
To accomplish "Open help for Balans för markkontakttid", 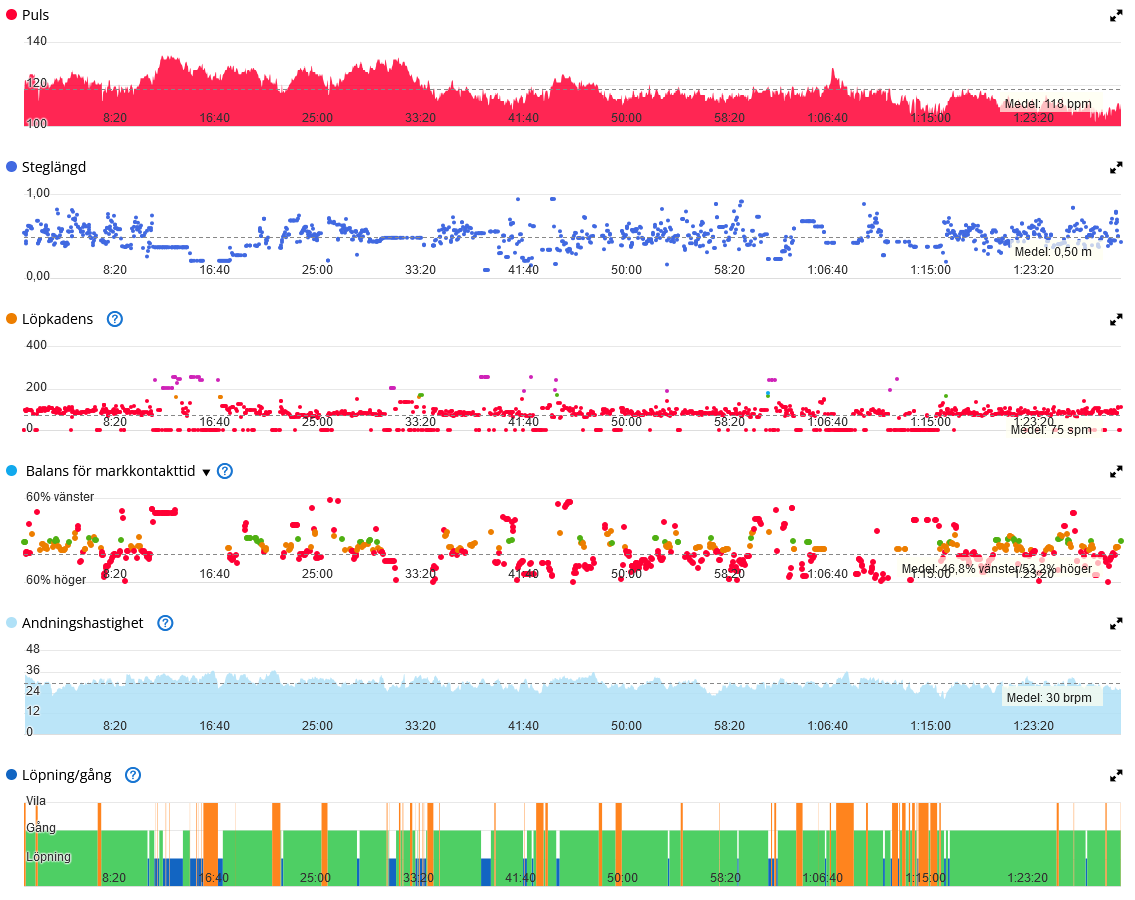I will (x=225, y=471).
